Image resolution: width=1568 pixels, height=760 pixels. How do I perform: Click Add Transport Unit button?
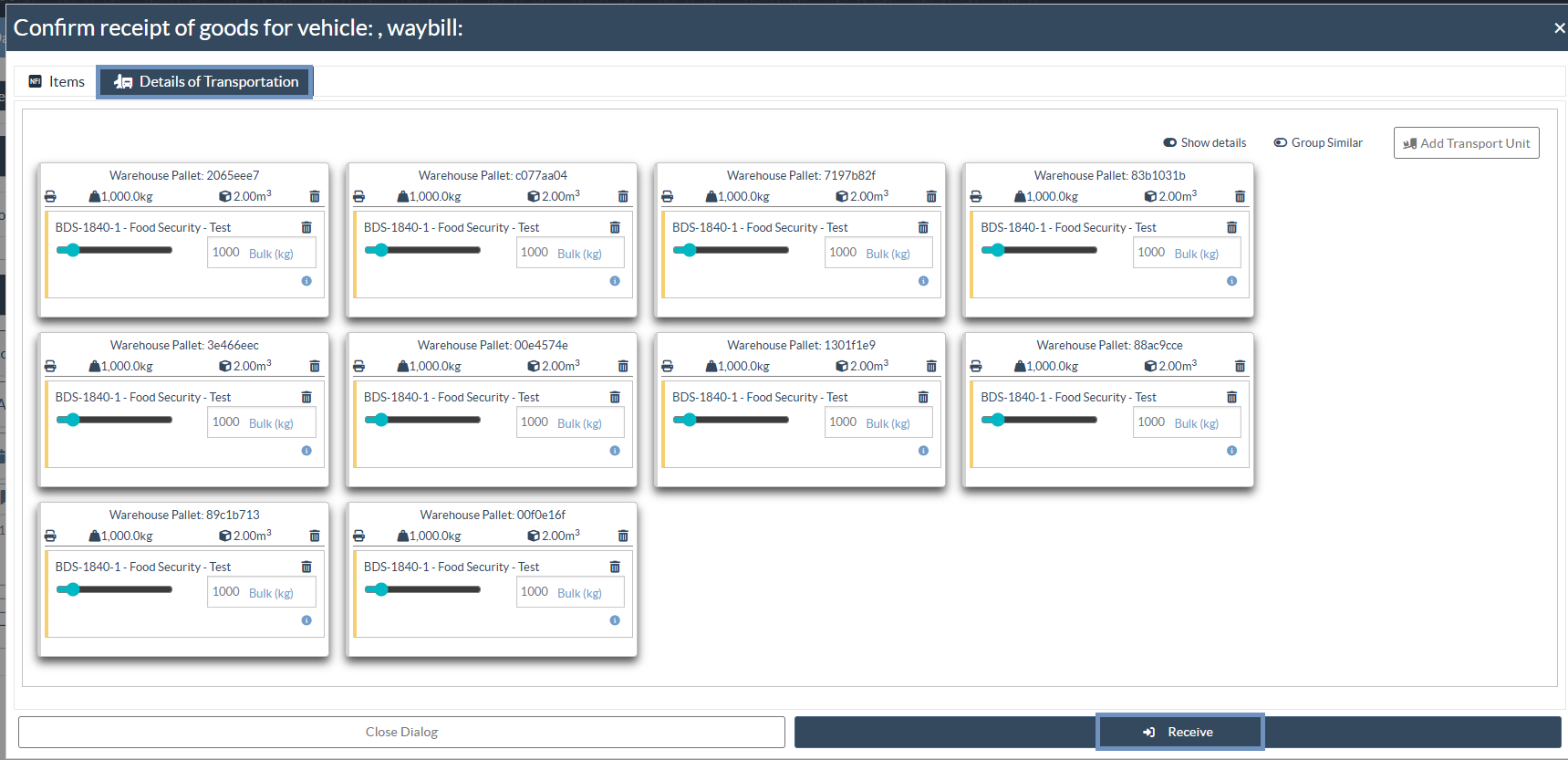coord(1466,143)
